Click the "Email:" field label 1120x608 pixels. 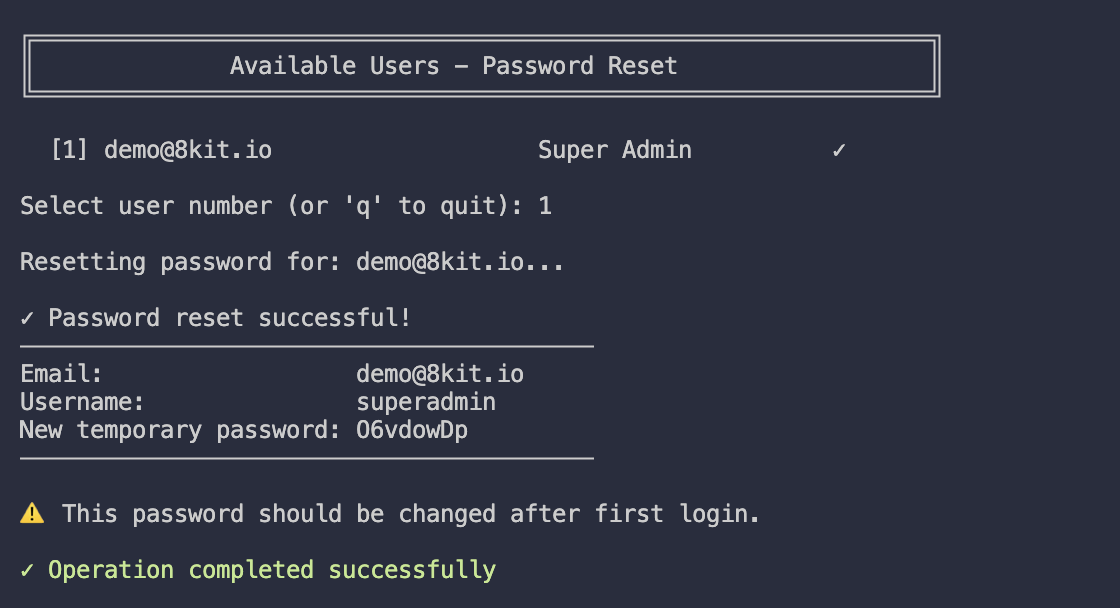[62, 374]
